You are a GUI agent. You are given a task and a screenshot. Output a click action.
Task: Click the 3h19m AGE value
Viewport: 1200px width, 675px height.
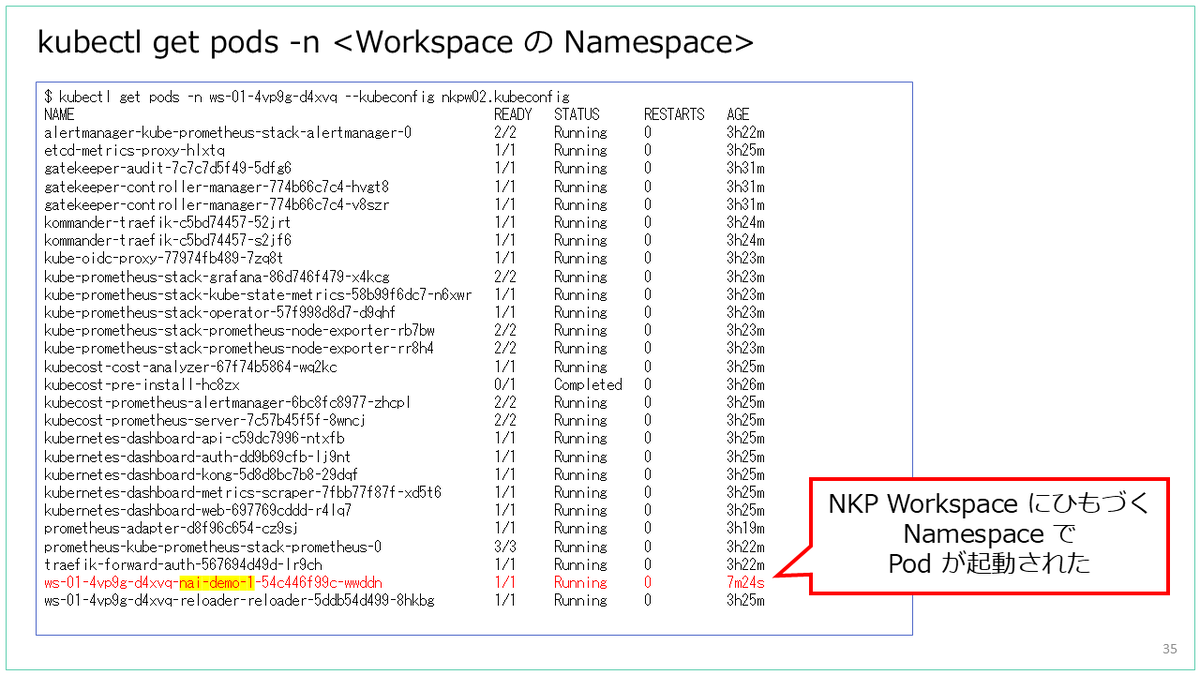pos(746,529)
